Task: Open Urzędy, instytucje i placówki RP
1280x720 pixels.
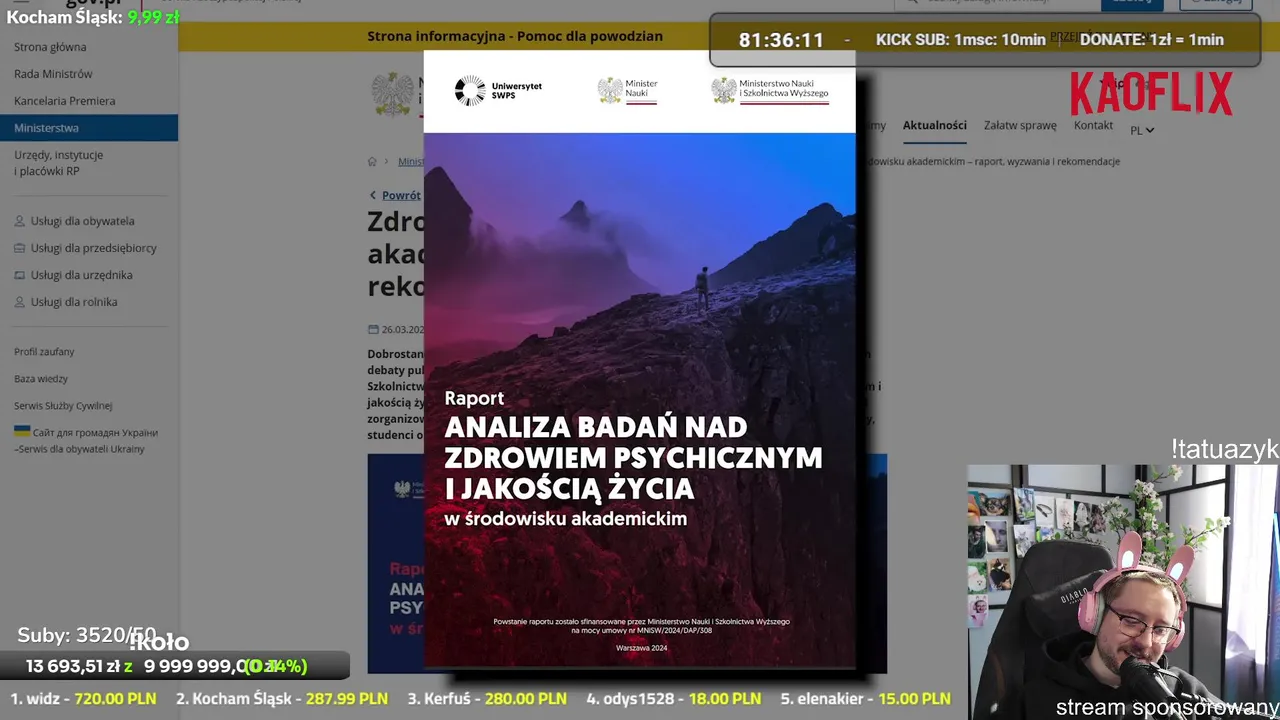Action: coord(58,163)
